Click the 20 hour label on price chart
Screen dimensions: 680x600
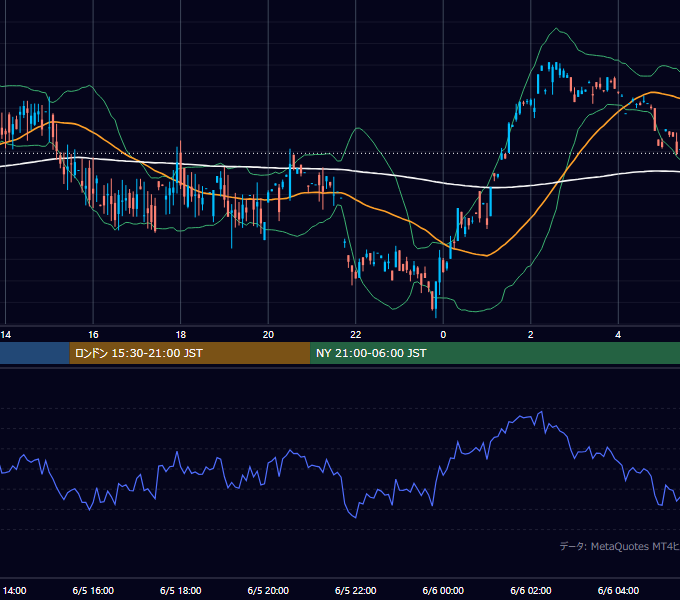268,335
